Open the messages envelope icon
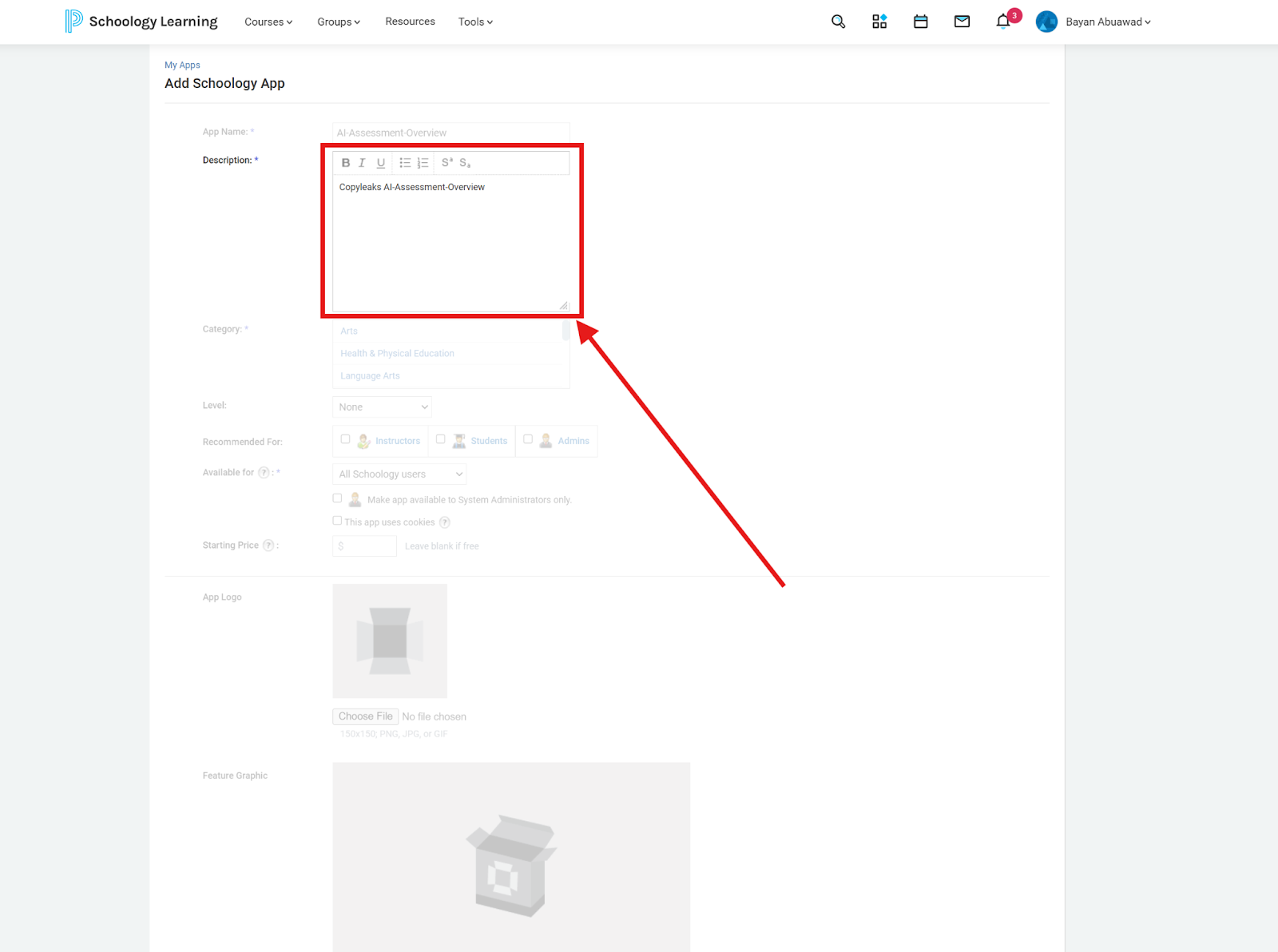This screenshot has width=1278, height=952. click(x=962, y=22)
